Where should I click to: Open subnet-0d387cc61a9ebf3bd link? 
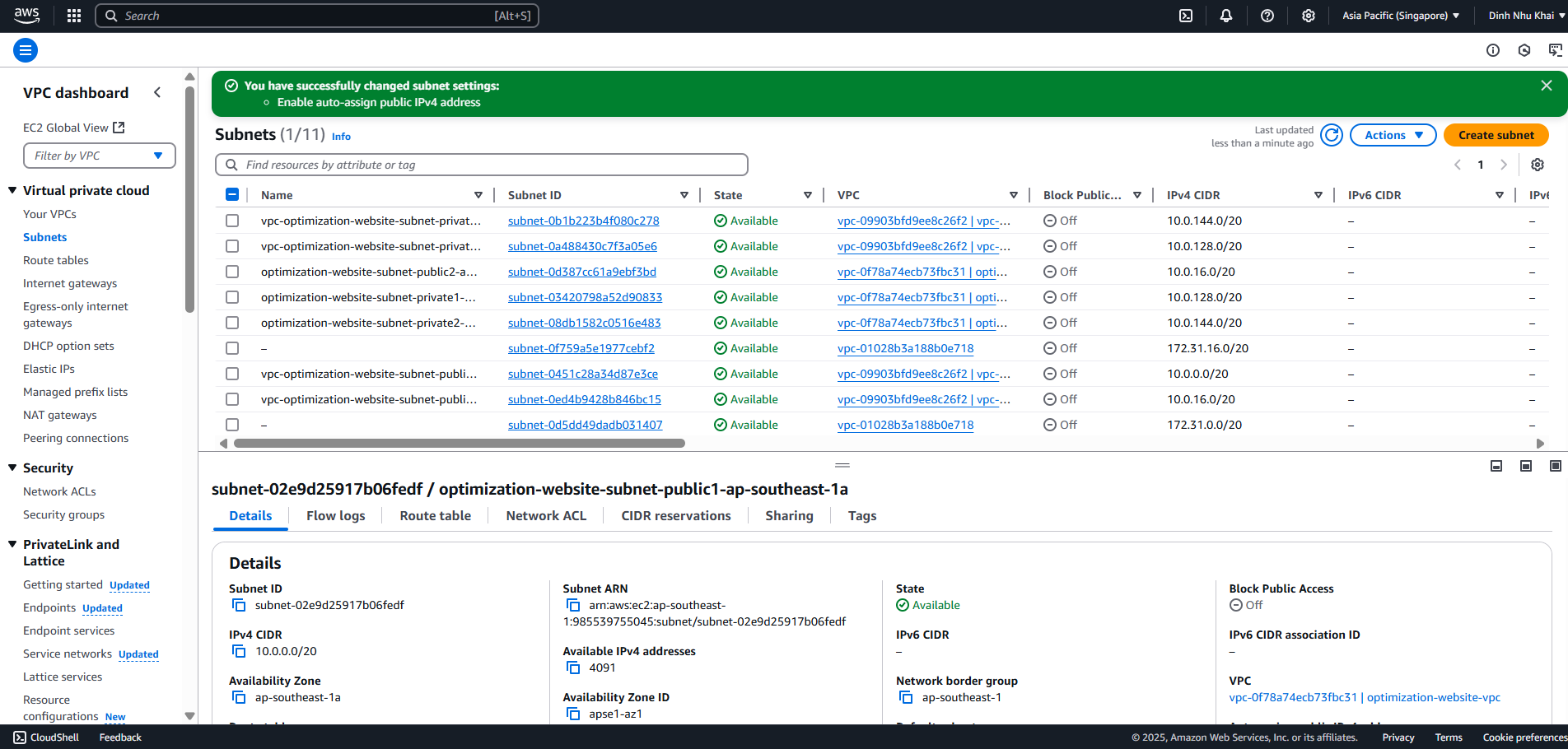pyautogui.click(x=582, y=272)
